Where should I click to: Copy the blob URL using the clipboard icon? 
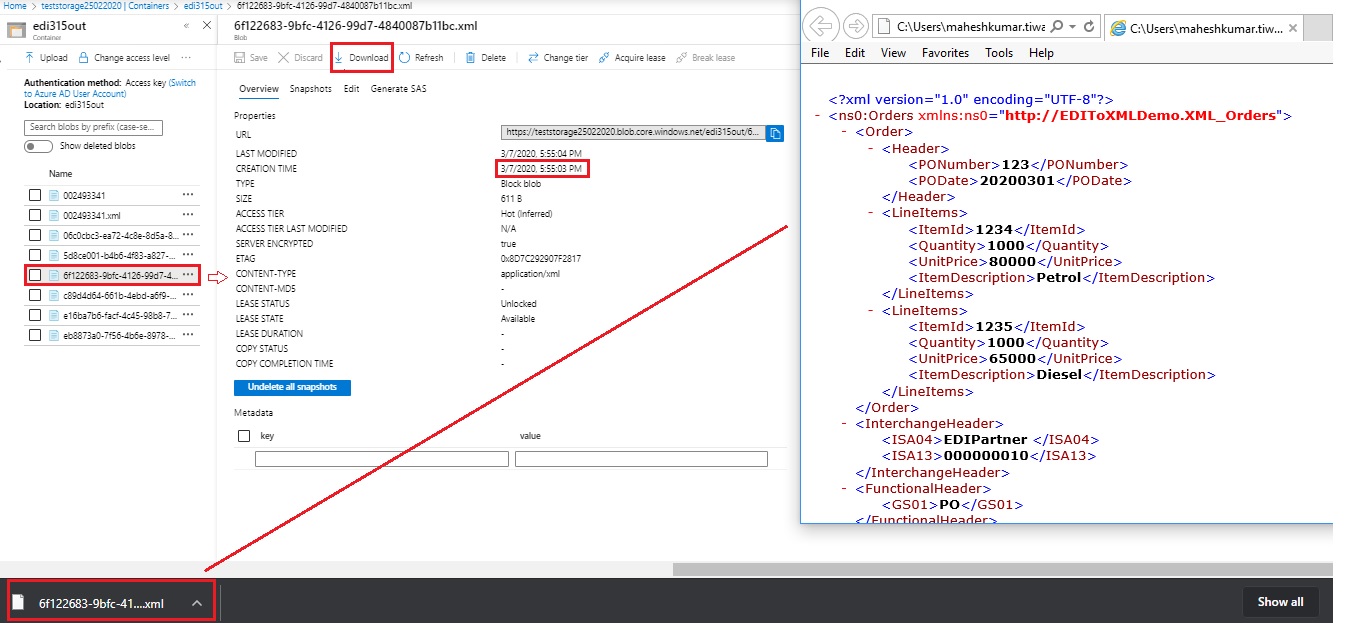(775, 132)
